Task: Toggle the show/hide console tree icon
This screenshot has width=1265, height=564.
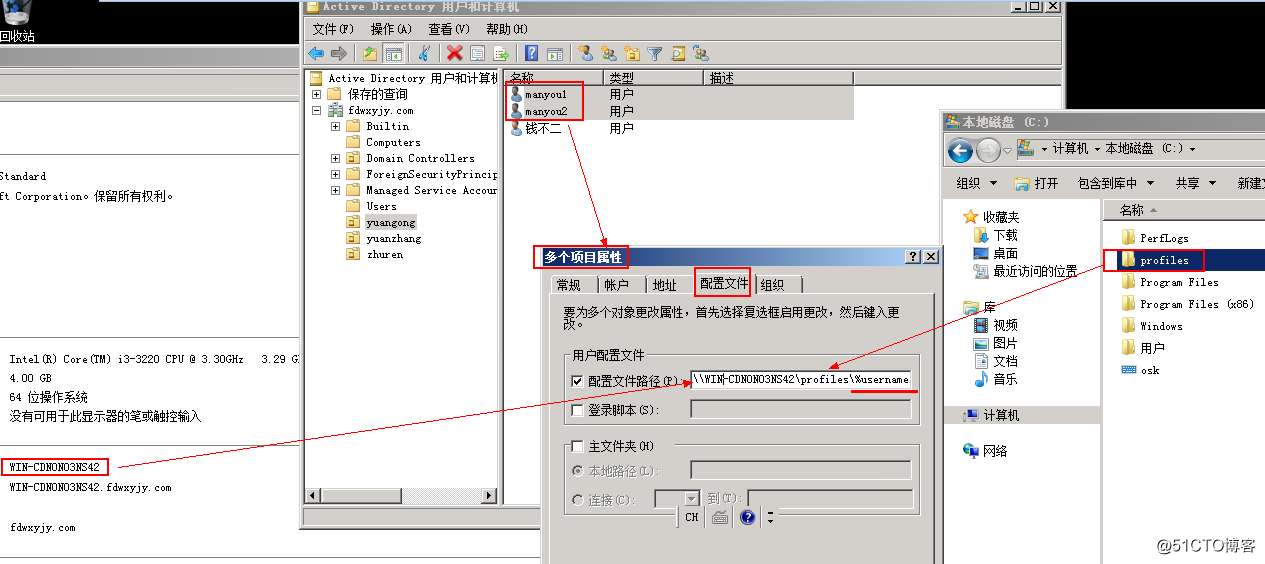Action: (393, 53)
